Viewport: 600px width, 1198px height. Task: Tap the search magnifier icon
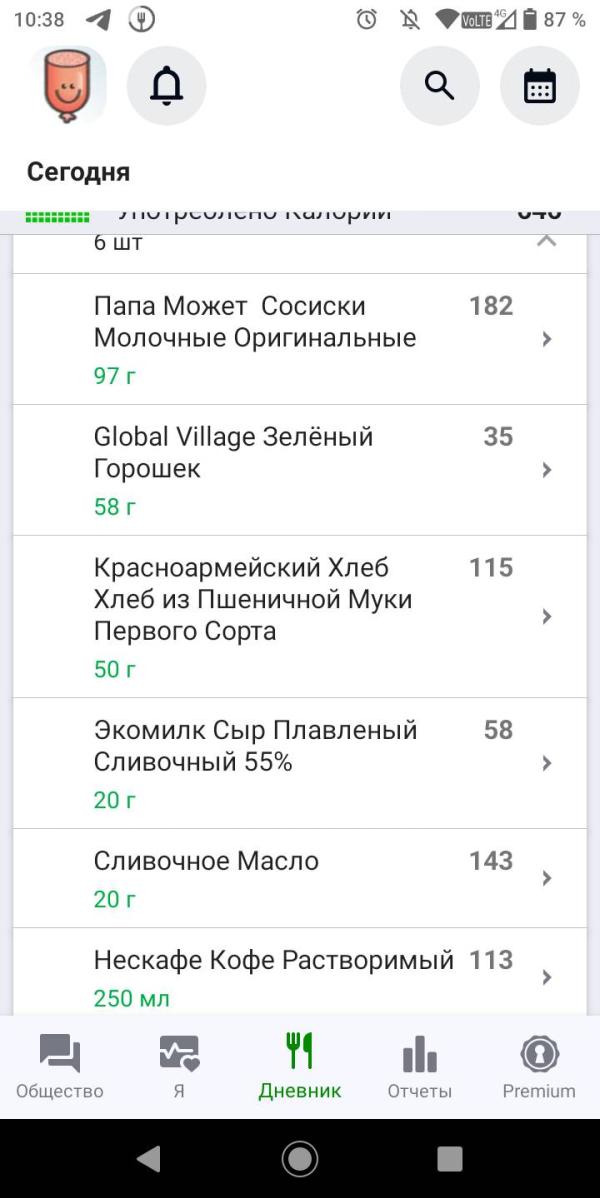tap(439, 86)
